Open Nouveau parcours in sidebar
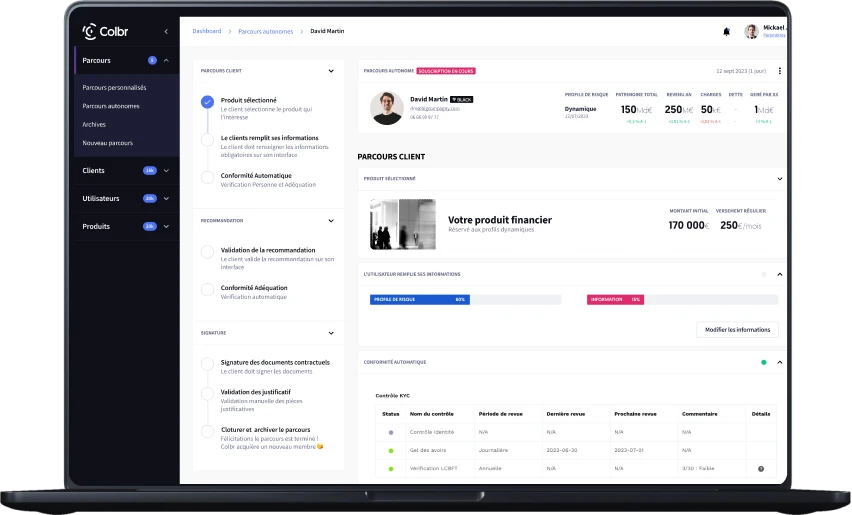 (x=108, y=143)
